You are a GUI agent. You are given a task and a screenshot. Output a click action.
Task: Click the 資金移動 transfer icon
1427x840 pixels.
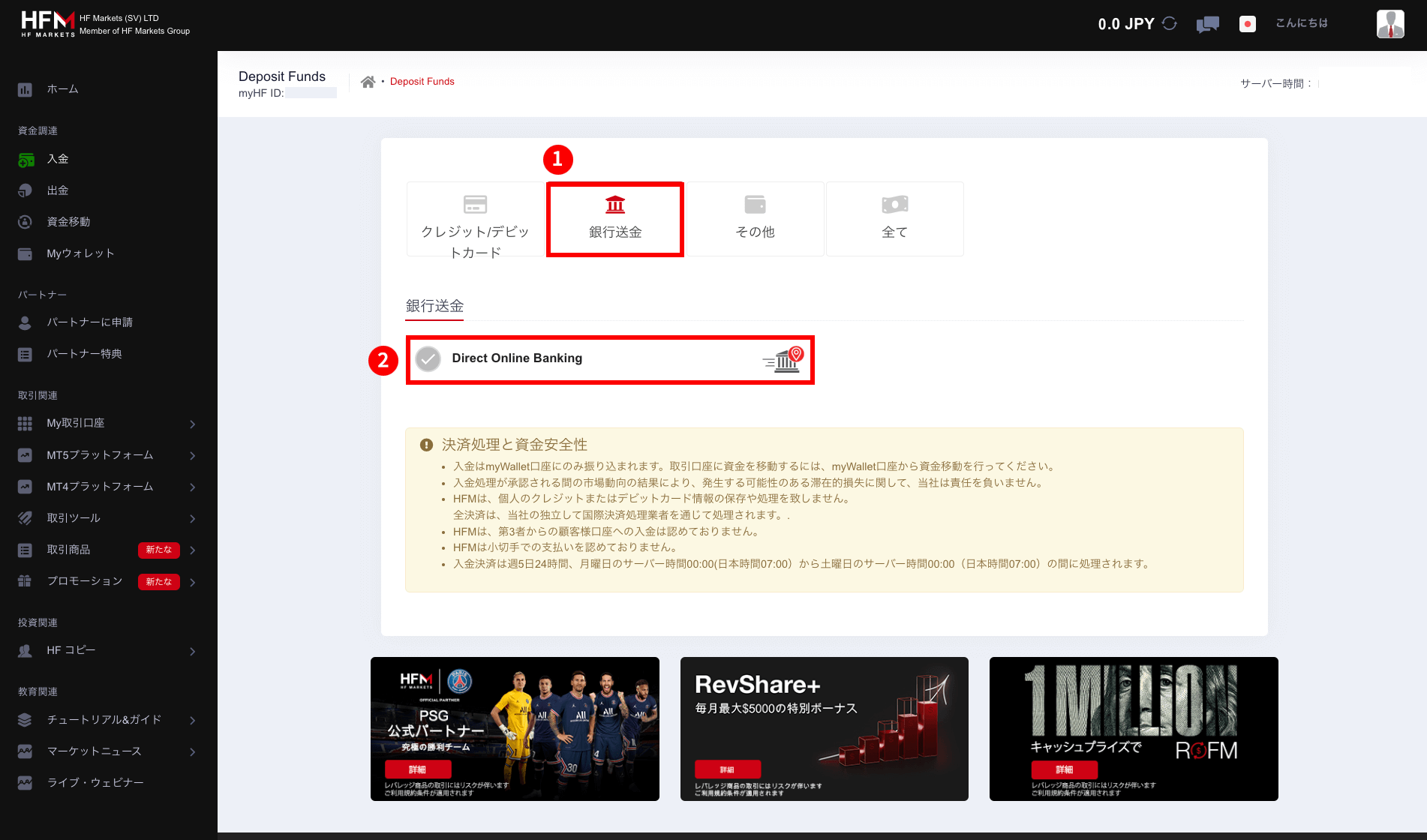[x=25, y=221]
